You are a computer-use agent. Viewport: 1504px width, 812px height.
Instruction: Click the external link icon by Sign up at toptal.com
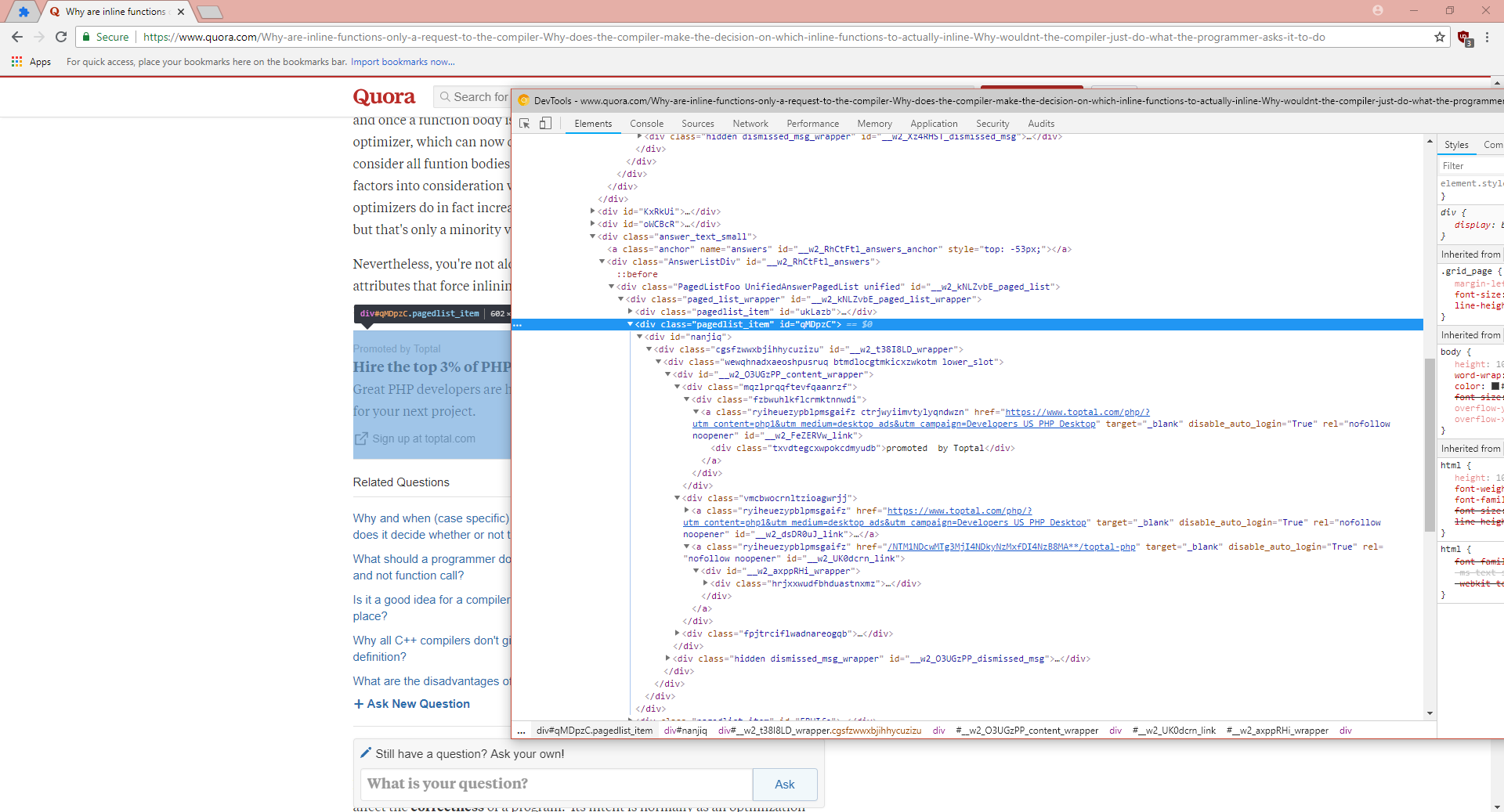pyautogui.click(x=361, y=439)
